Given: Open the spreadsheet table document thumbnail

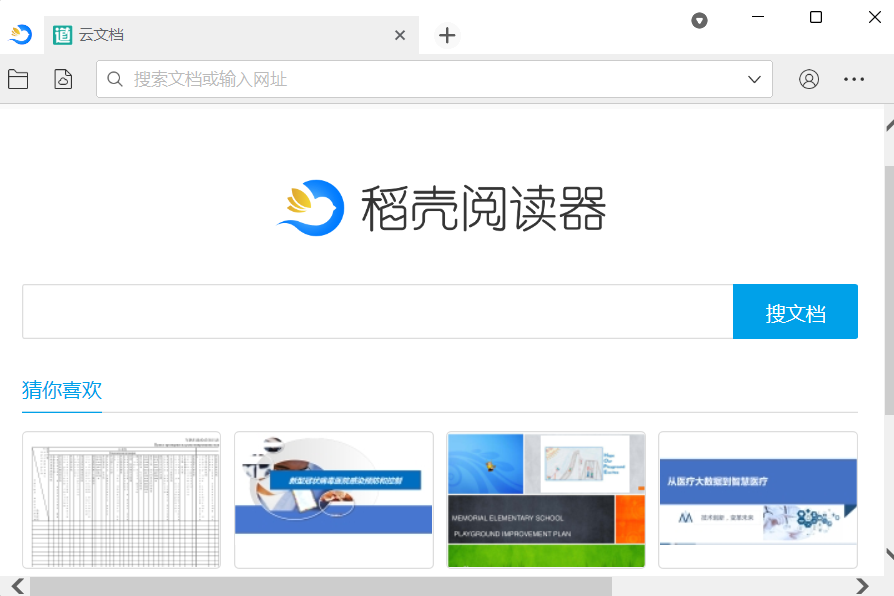Looking at the screenshot, I should (x=121, y=499).
